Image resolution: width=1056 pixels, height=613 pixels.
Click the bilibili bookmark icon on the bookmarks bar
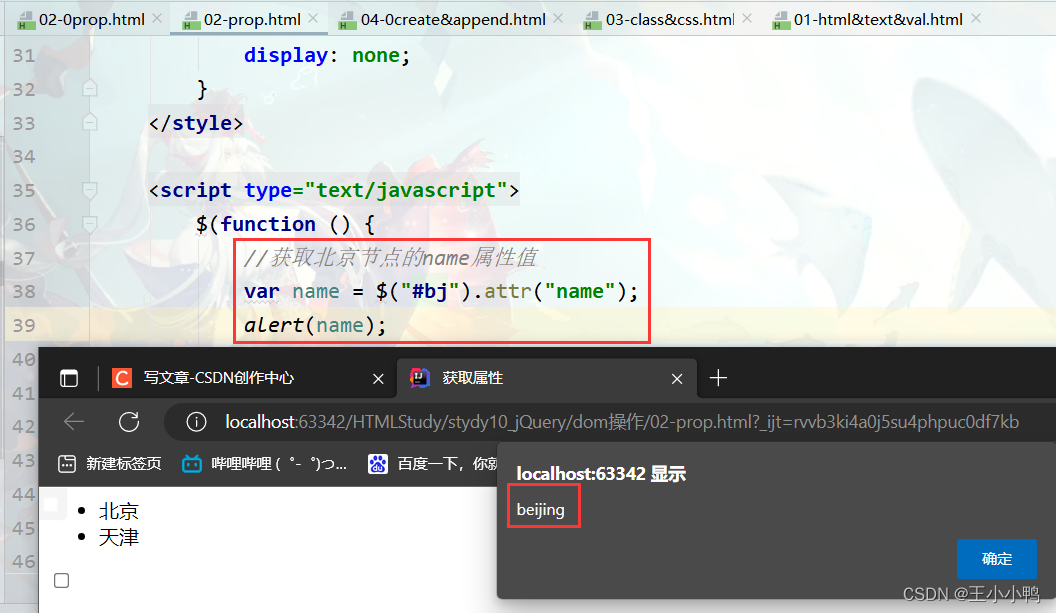190,463
